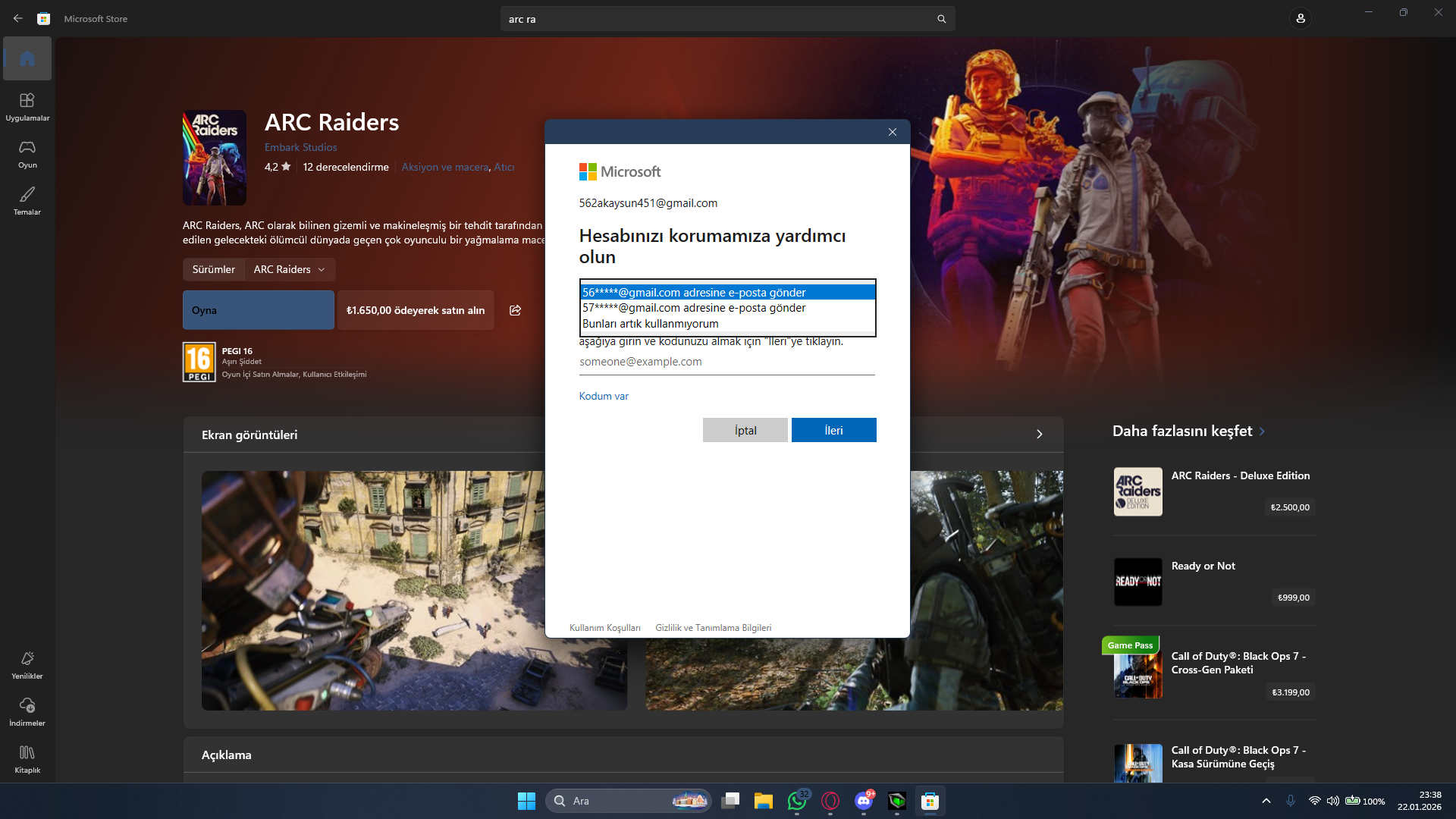Open Uygulamalar in the sidebar
The image size is (1456, 819).
(27, 107)
